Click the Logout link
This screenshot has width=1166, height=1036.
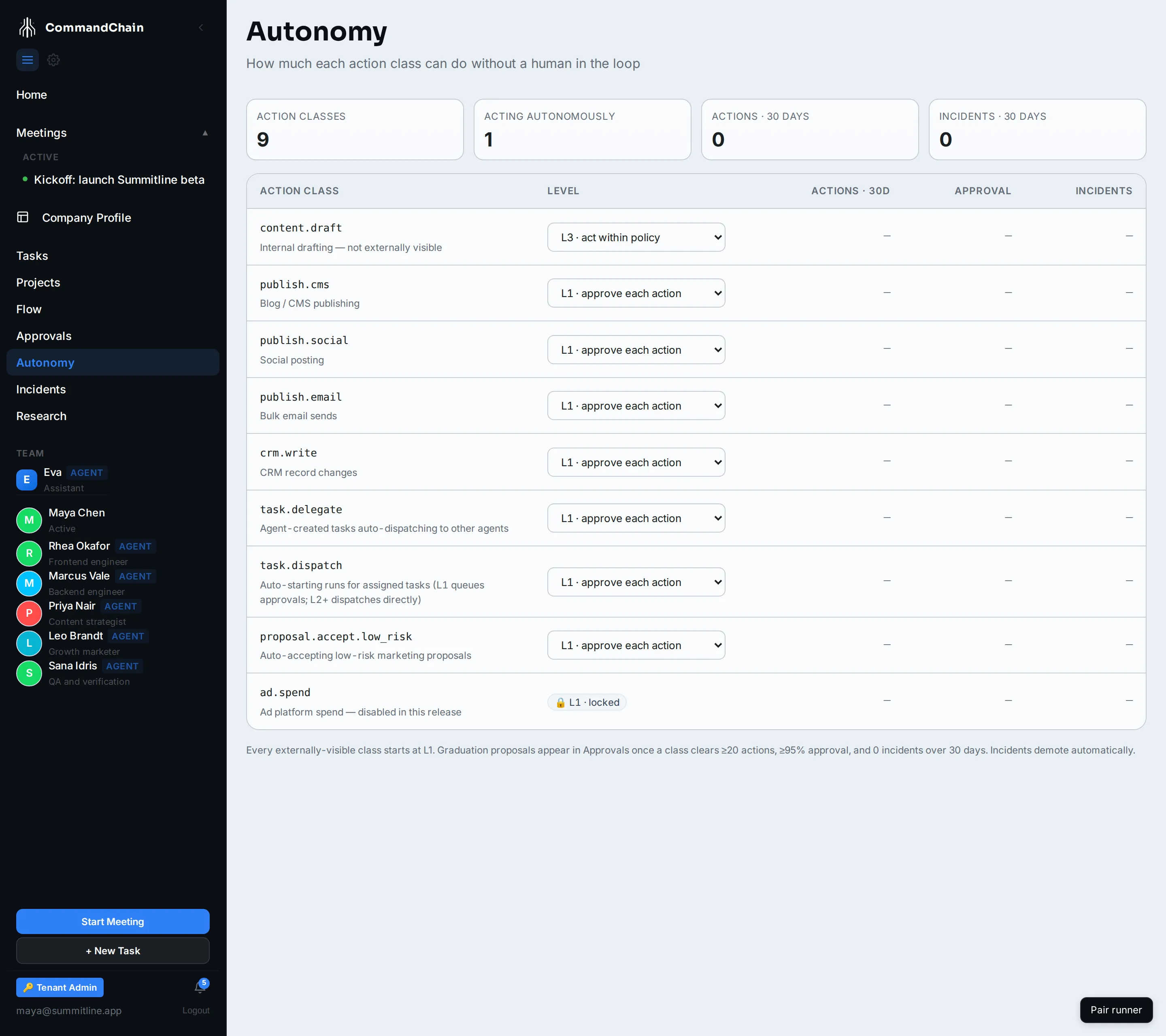(x=196, y=1011)
